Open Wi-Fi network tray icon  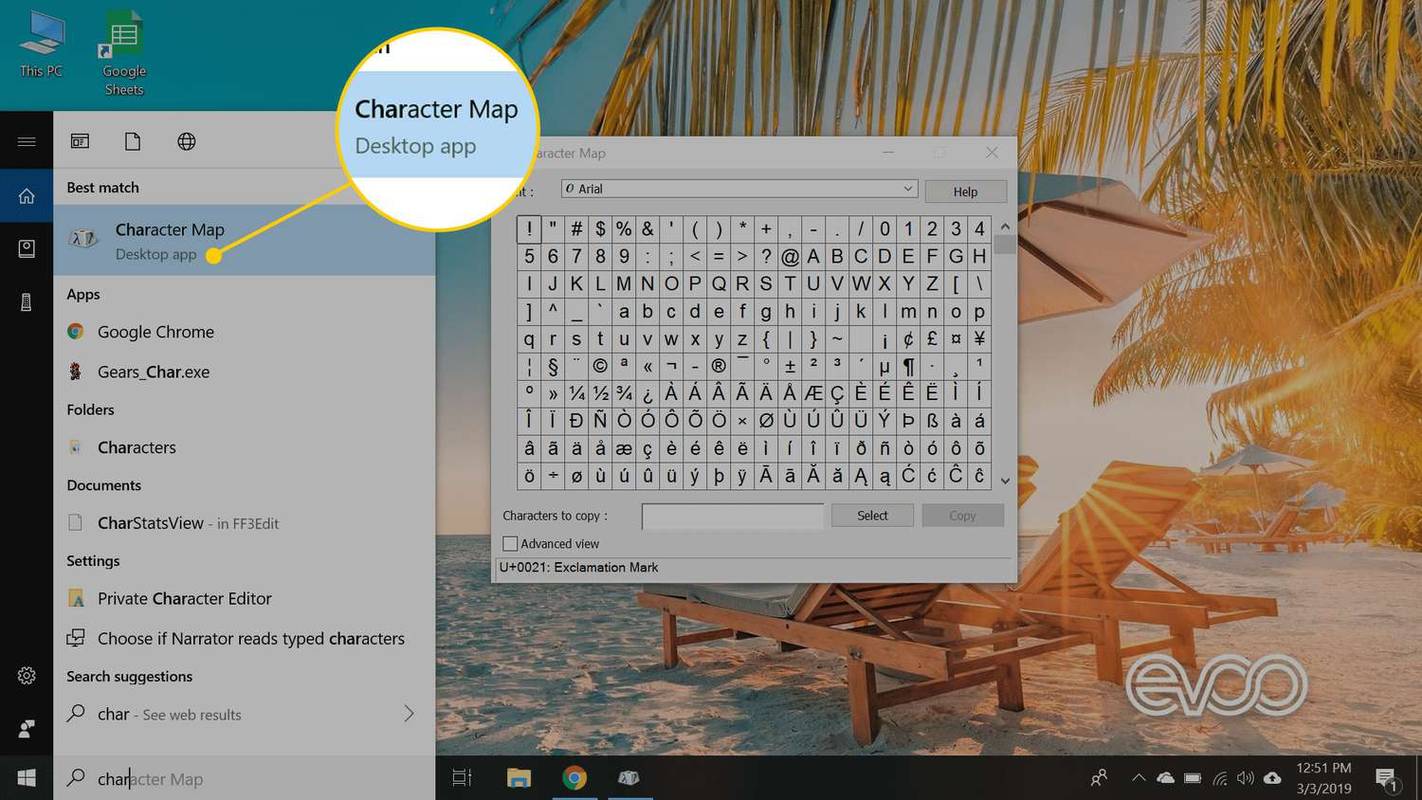pos(1220,778)
